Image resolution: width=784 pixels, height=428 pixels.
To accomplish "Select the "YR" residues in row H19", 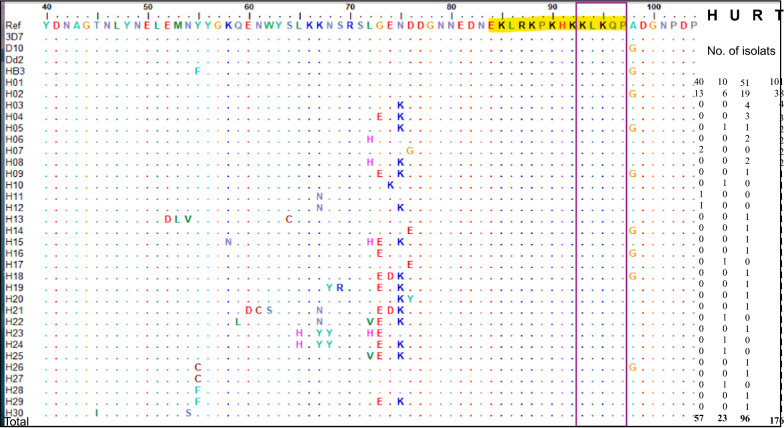I will click(x=335, y=288).
